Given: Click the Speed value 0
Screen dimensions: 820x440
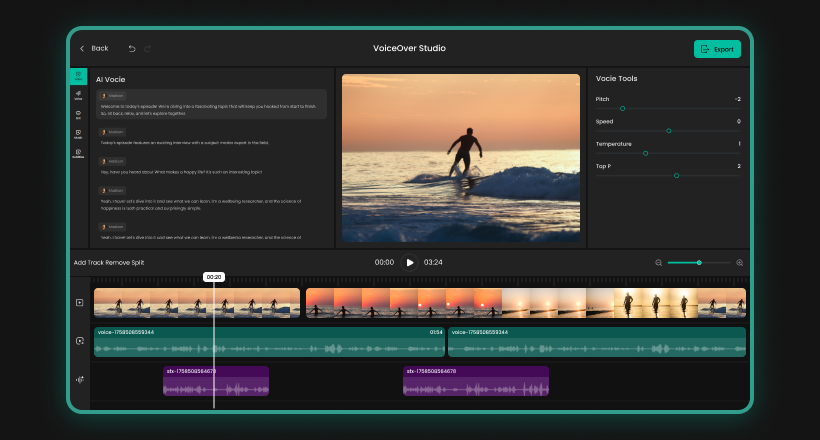Looking at the screenshot, I should [x=738, y=121].
